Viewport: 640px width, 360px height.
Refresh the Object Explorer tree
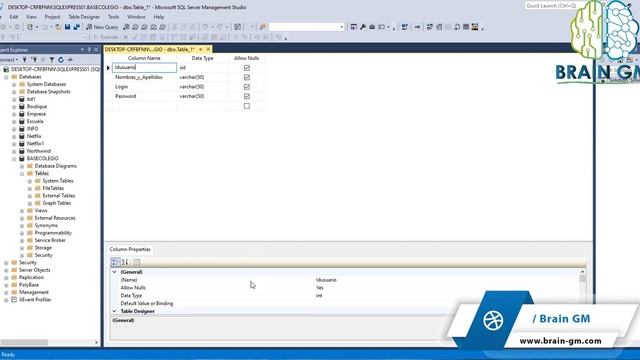tap(61, 60)
